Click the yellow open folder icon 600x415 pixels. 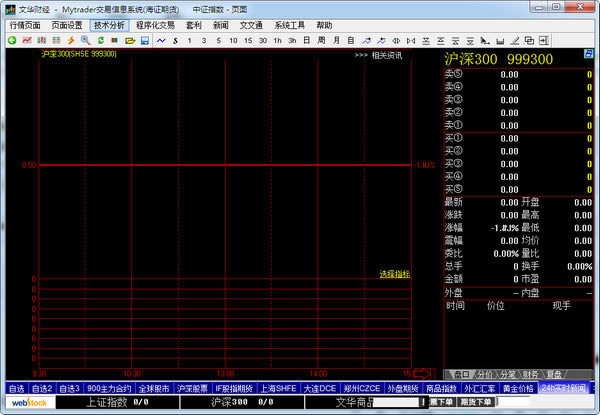point(130,40)
